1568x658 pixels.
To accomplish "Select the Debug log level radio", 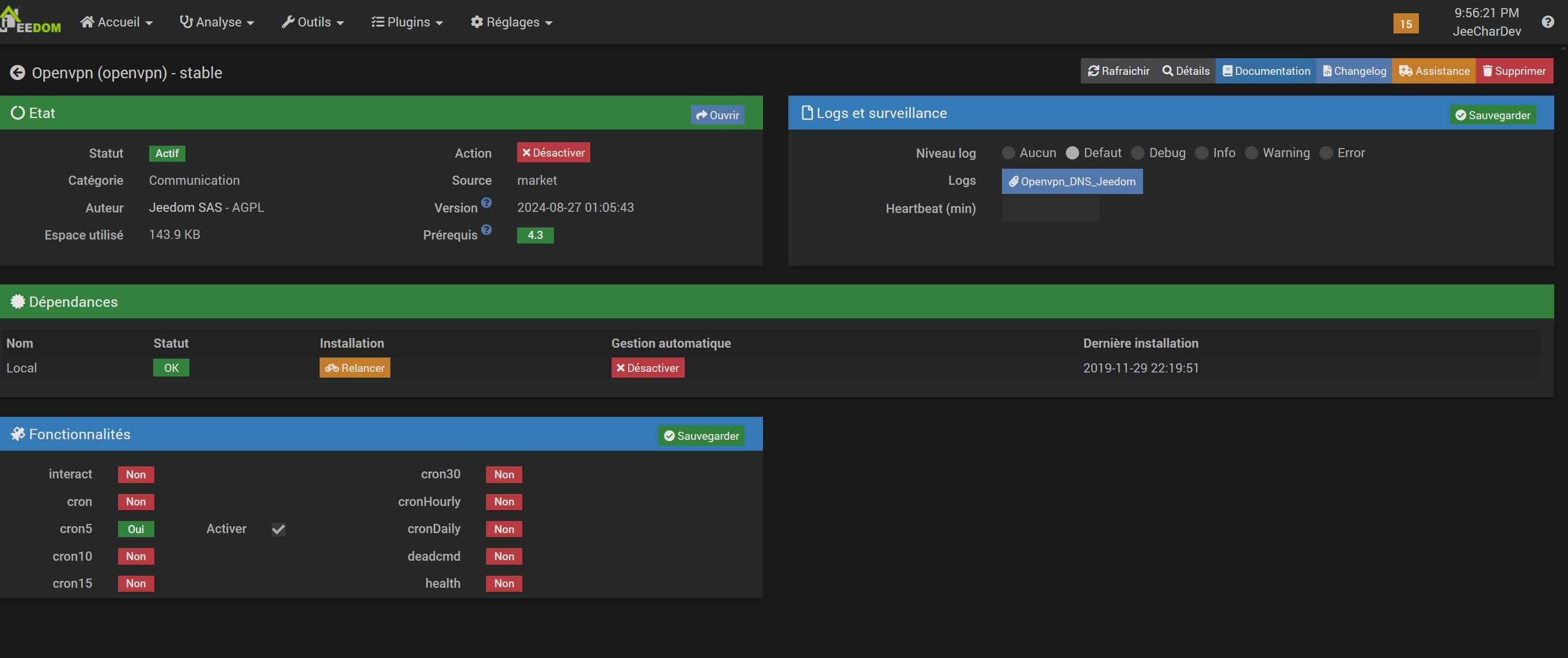I will [x=1137, y=153].
